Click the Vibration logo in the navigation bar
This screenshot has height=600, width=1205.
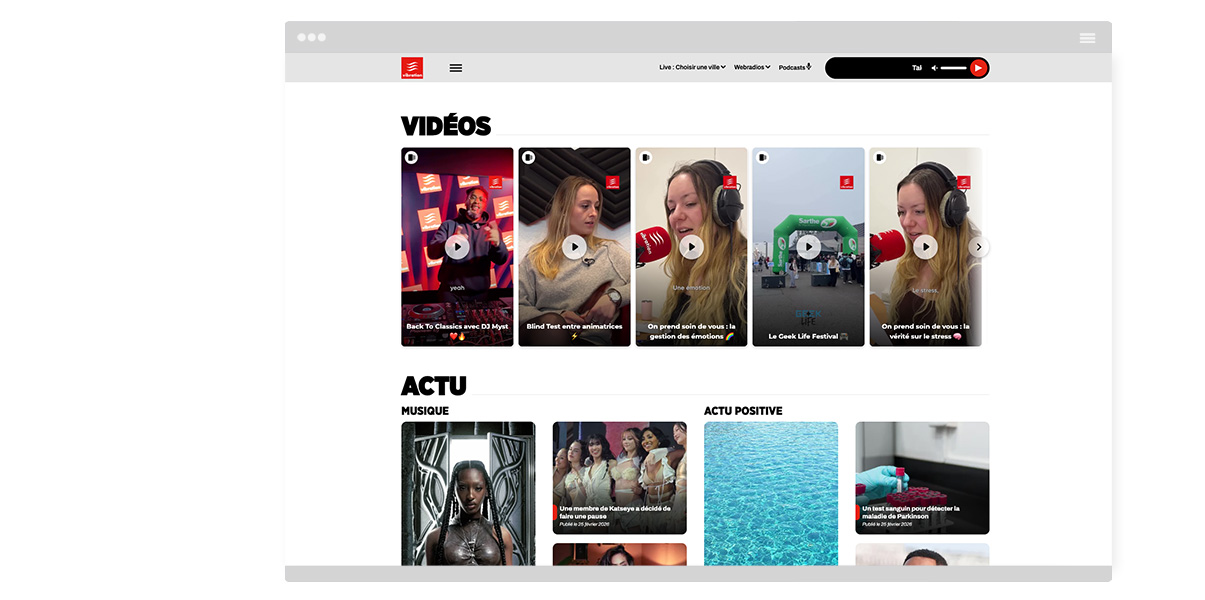pyautogui.click(x=413, y=68)
